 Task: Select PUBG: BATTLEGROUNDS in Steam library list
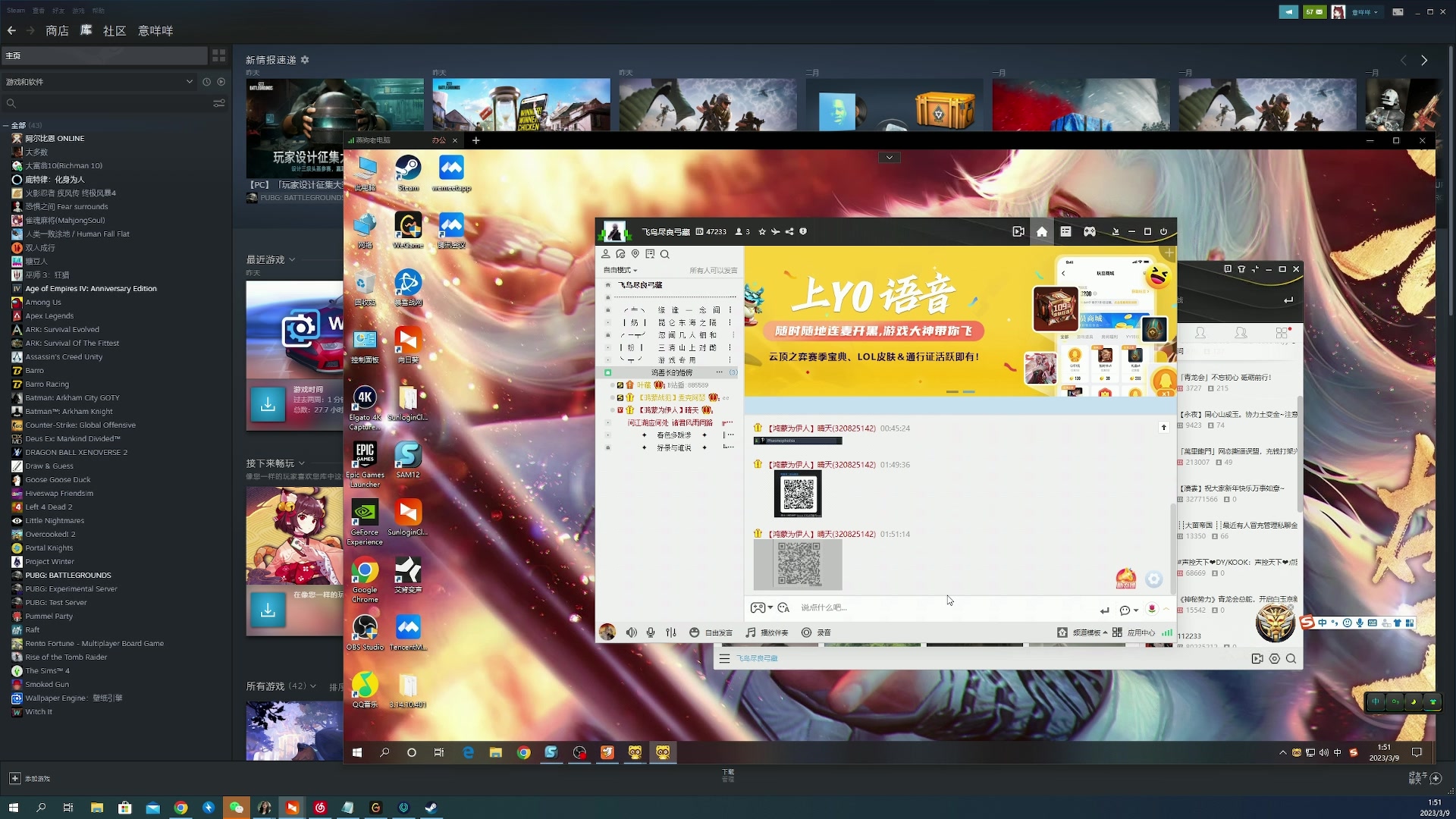(x=67, y=576)
